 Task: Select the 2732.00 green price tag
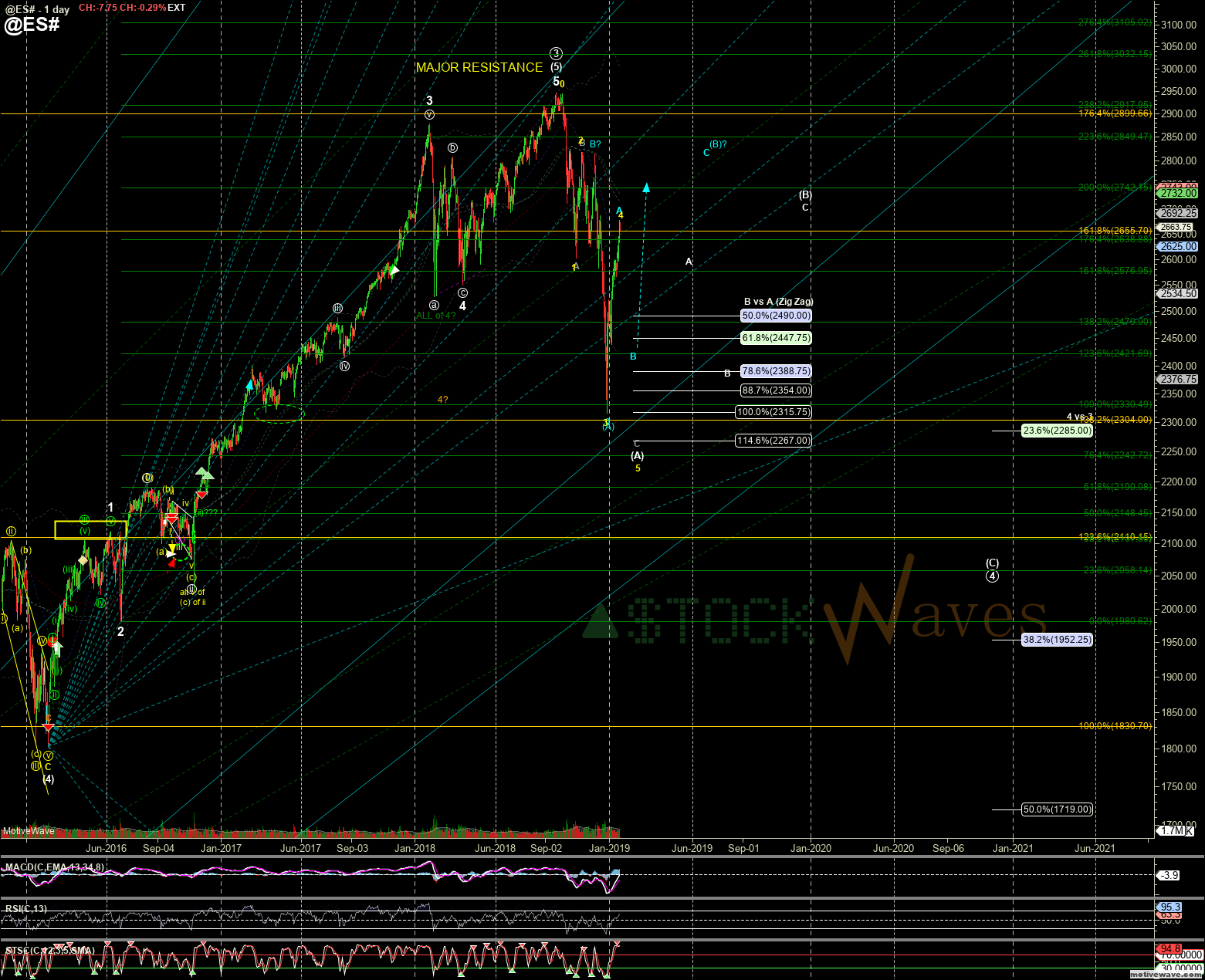[x=1176, y=194]
